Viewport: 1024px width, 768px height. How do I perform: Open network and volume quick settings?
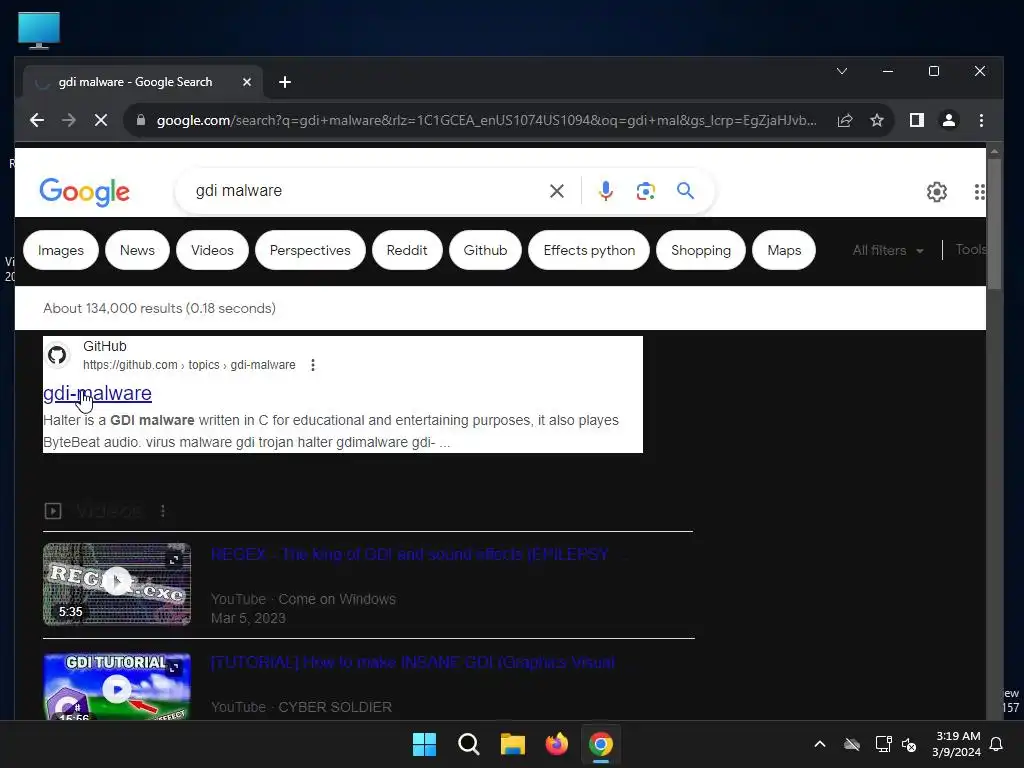click(895, 744)
